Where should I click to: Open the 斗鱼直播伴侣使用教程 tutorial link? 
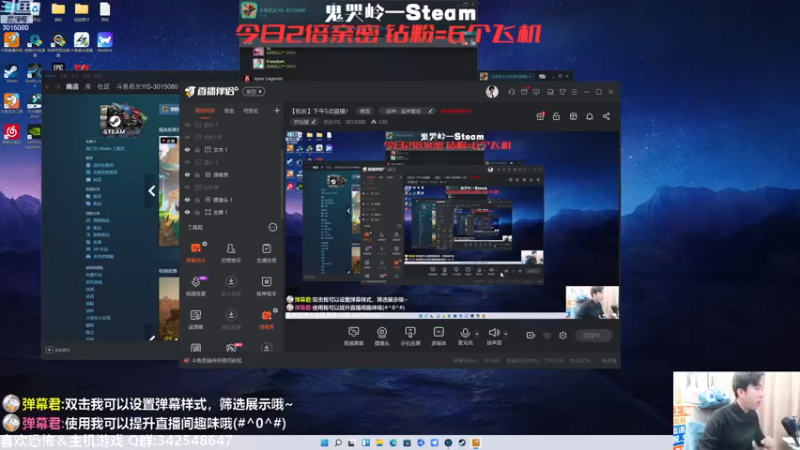pos(216,361)
